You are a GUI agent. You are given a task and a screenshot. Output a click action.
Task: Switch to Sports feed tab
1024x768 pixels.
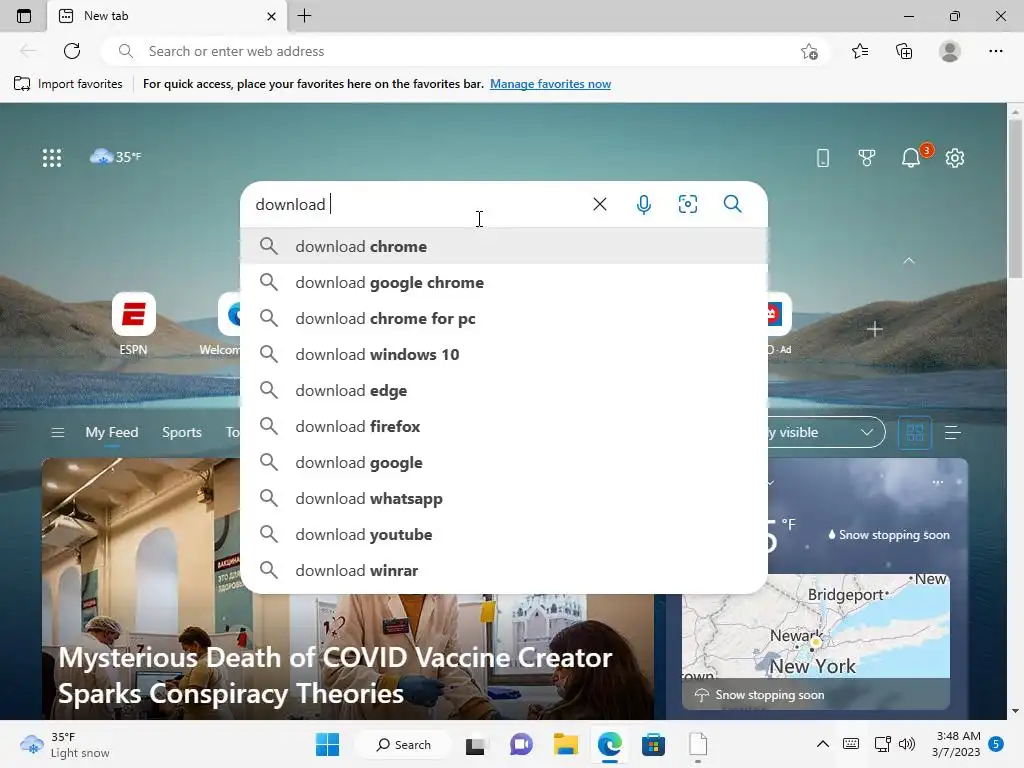tap(182, 432)
